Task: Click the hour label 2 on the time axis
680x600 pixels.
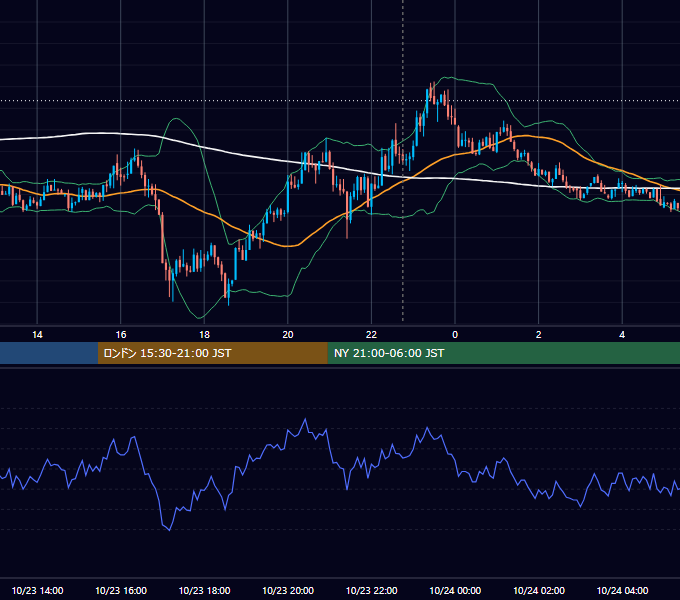Action: [x=539, y=335]
